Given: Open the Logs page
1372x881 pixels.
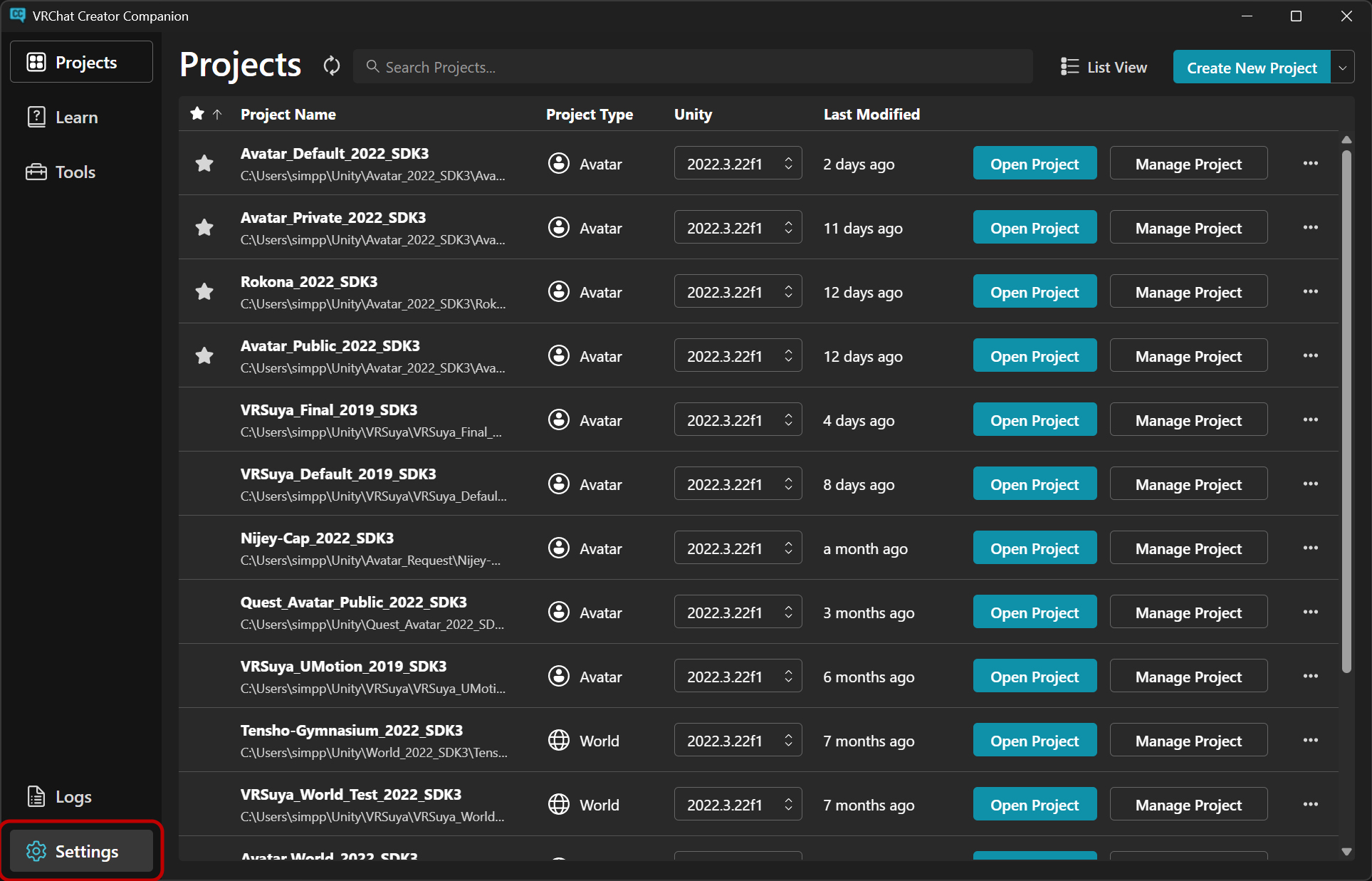Looking at the screenshot, I should point(81,796).
